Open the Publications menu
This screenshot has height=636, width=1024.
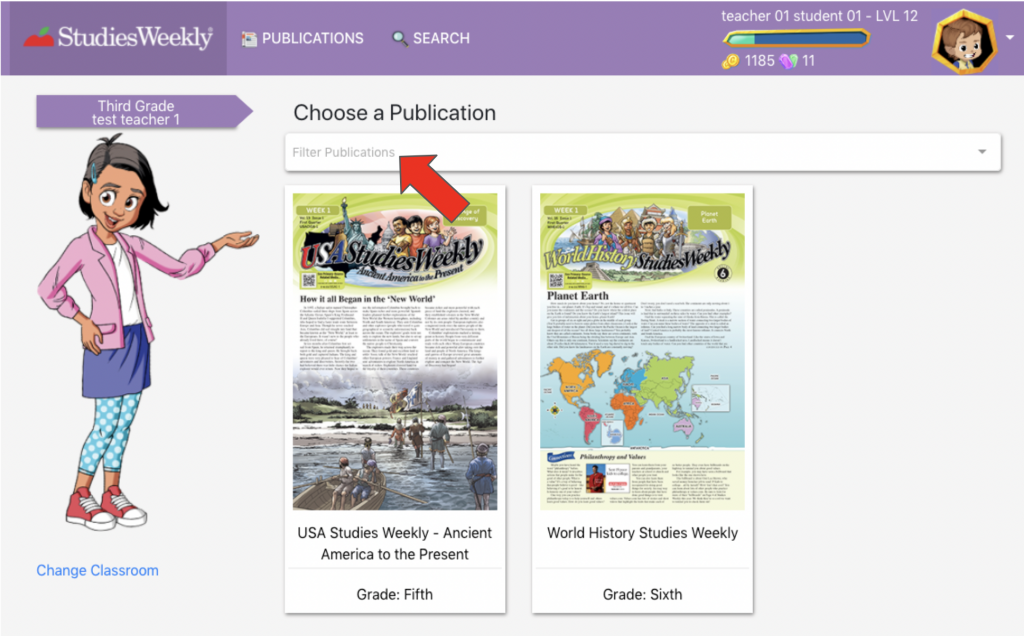point(302,39)
